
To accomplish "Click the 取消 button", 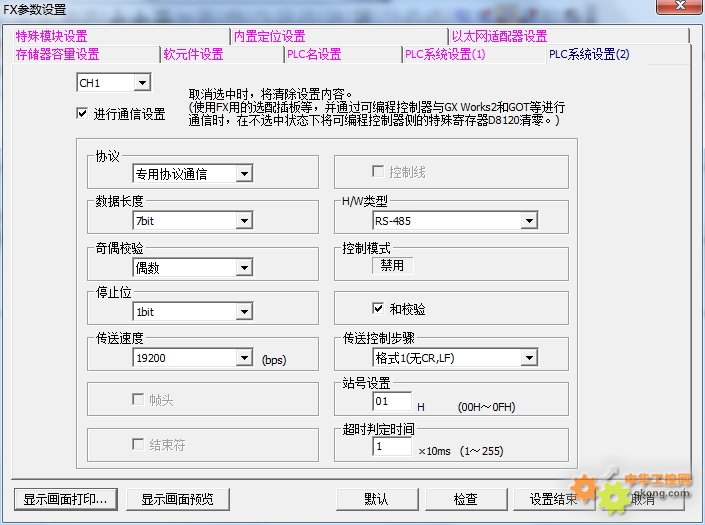I will [x=643, y=499].
